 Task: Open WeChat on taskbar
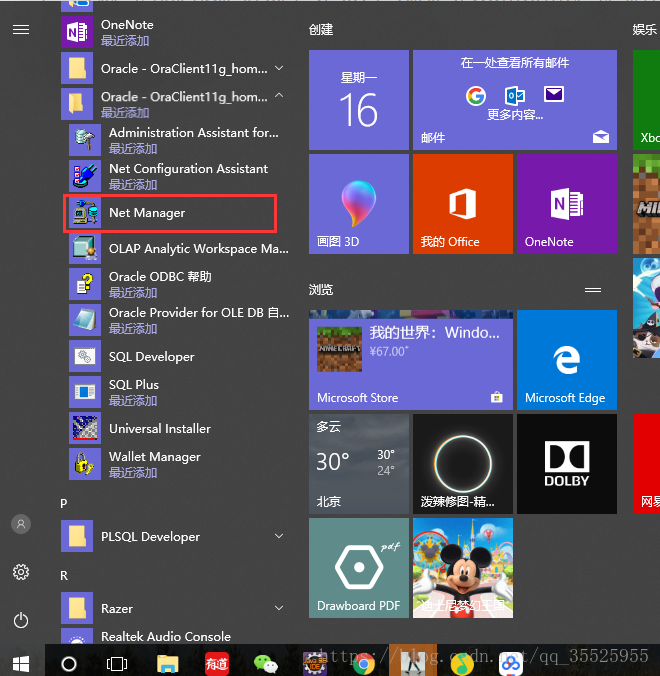[x=266, y=664]
